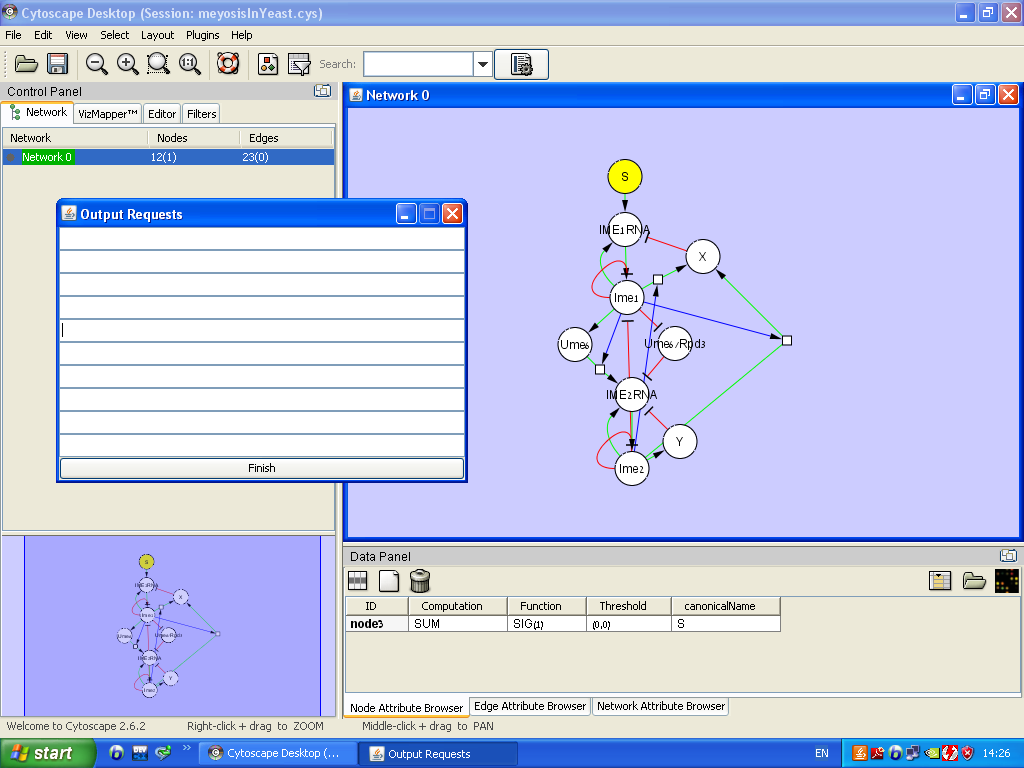Open heat map color grid icon
Screen dimensions: 1024x768
pyautogui.click(x=1006, y=581)
